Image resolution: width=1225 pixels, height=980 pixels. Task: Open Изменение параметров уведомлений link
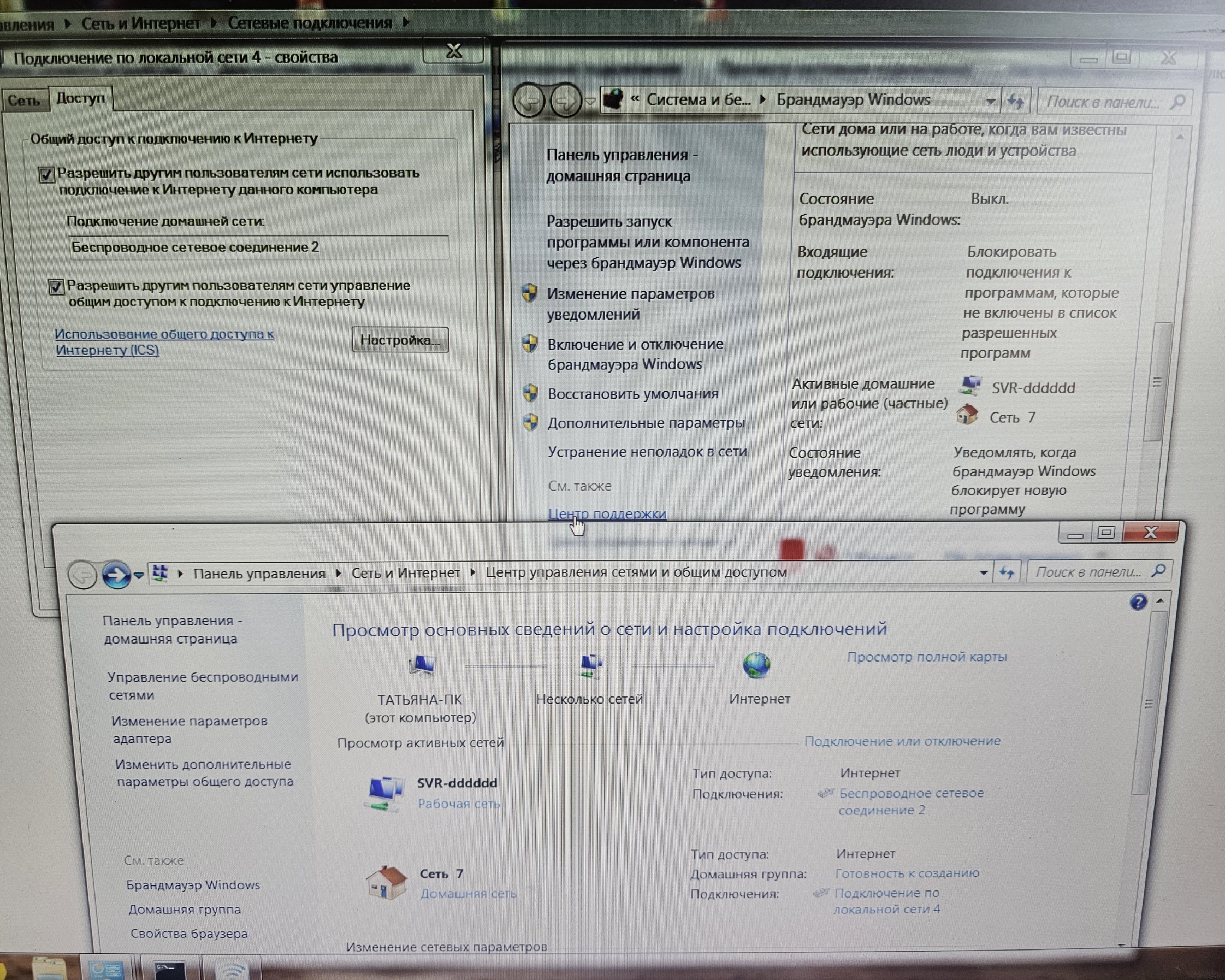coord(631,304)
